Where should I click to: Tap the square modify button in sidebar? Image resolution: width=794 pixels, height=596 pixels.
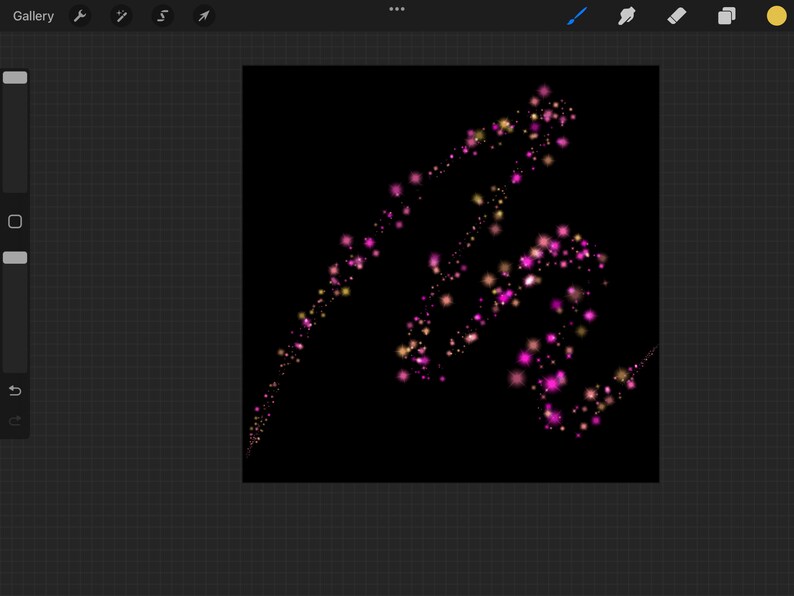15,221
